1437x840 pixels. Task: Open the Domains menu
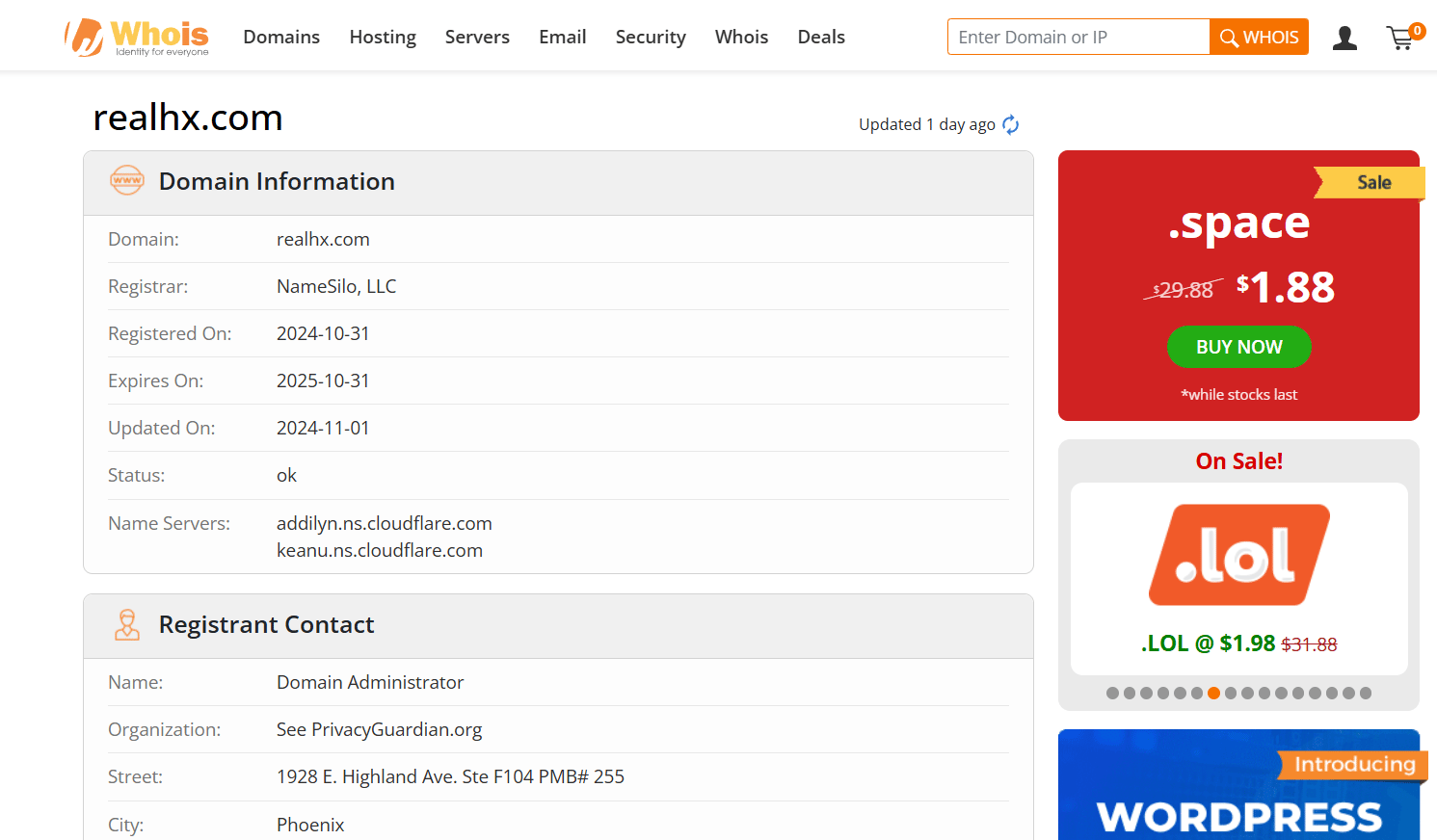coord(281,37)
